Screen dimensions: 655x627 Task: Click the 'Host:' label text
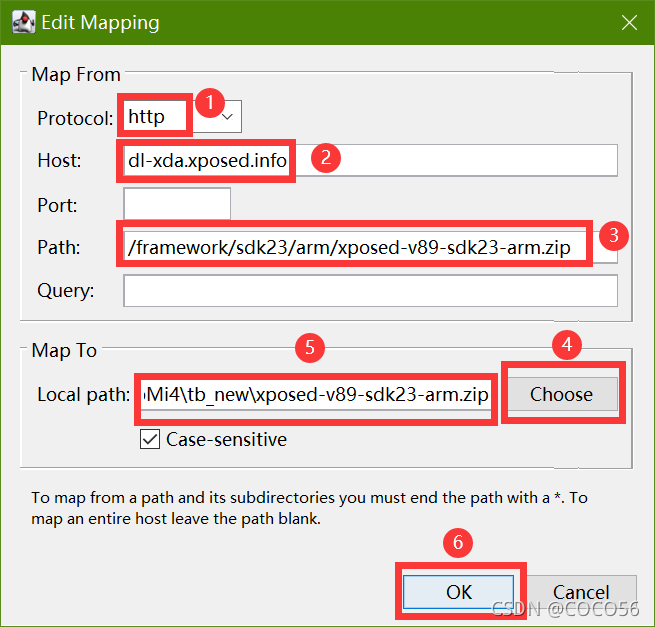(59, 160)
